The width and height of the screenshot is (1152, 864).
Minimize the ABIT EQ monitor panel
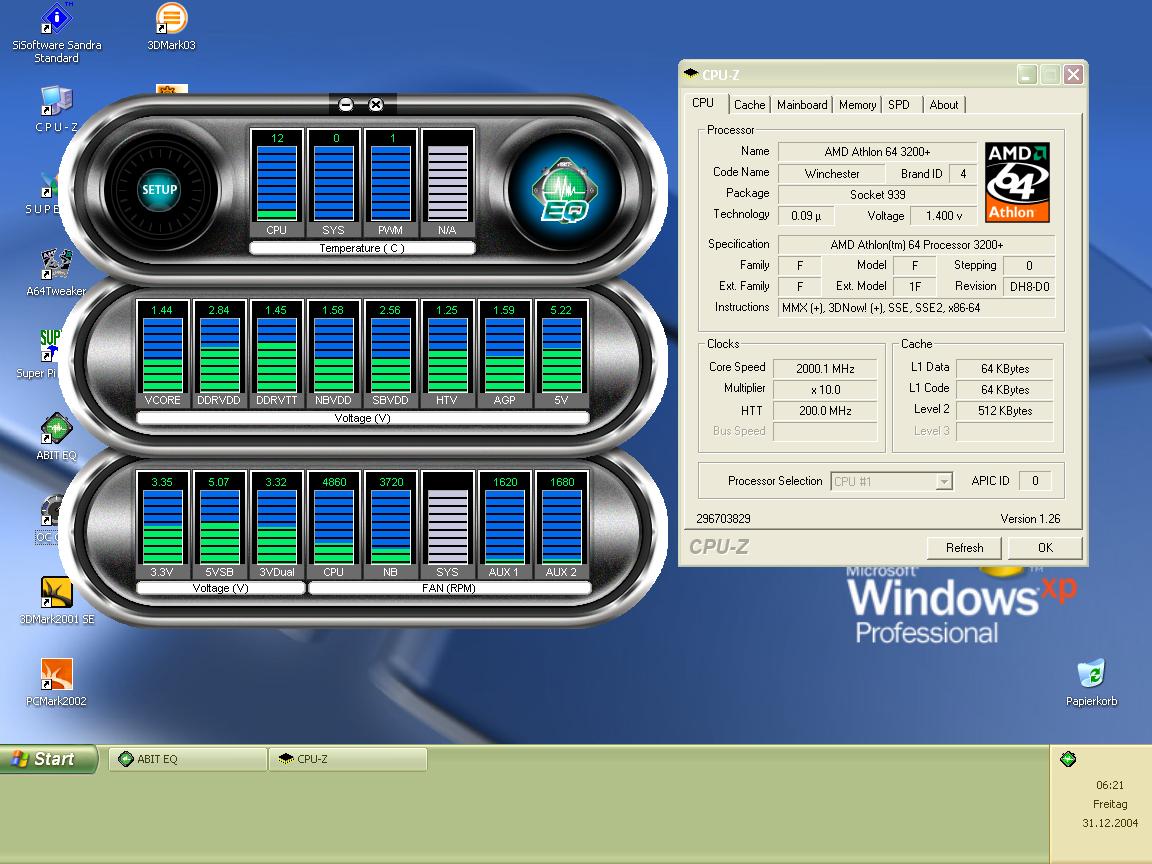click(346, 105)
